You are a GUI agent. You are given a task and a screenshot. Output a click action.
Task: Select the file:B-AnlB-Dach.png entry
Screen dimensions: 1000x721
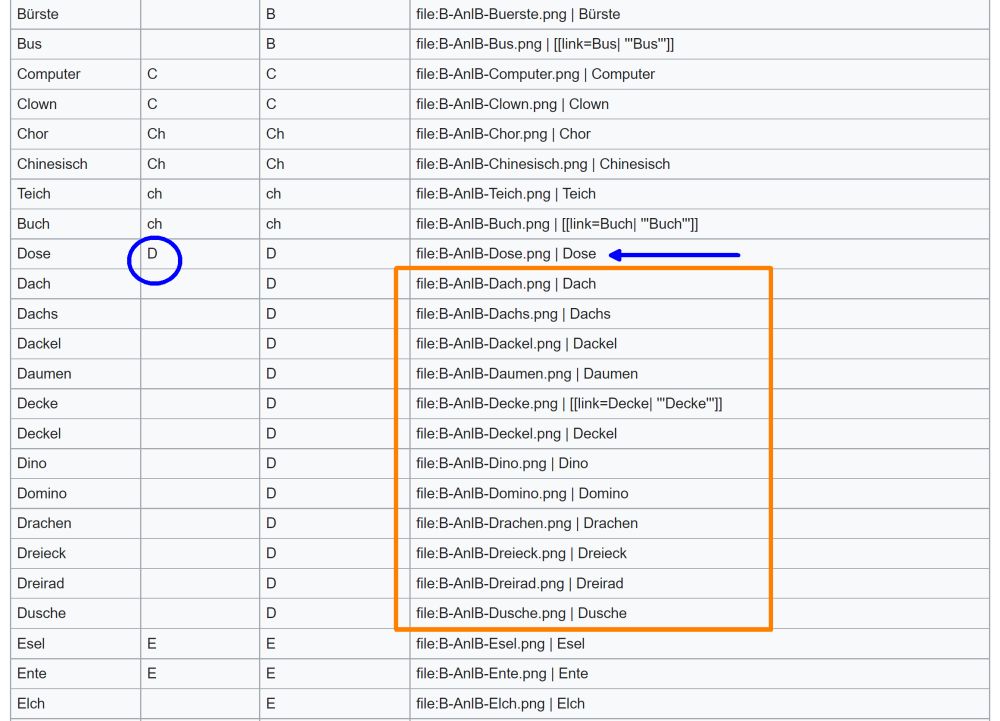pos(506,284)
